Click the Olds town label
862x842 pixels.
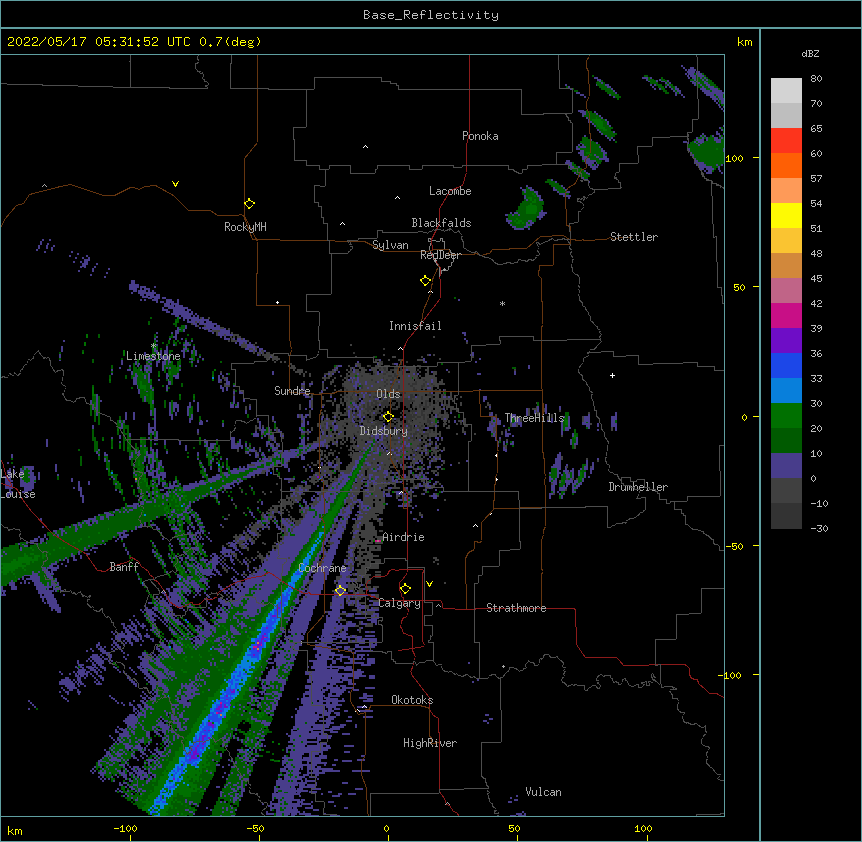(388, 394)
